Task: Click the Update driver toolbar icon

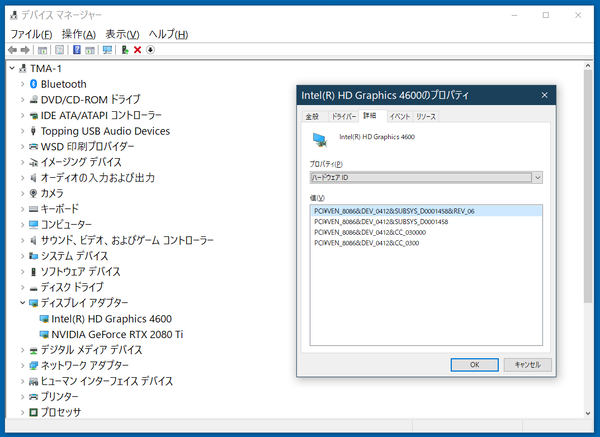Action: [x=125, y=50]
